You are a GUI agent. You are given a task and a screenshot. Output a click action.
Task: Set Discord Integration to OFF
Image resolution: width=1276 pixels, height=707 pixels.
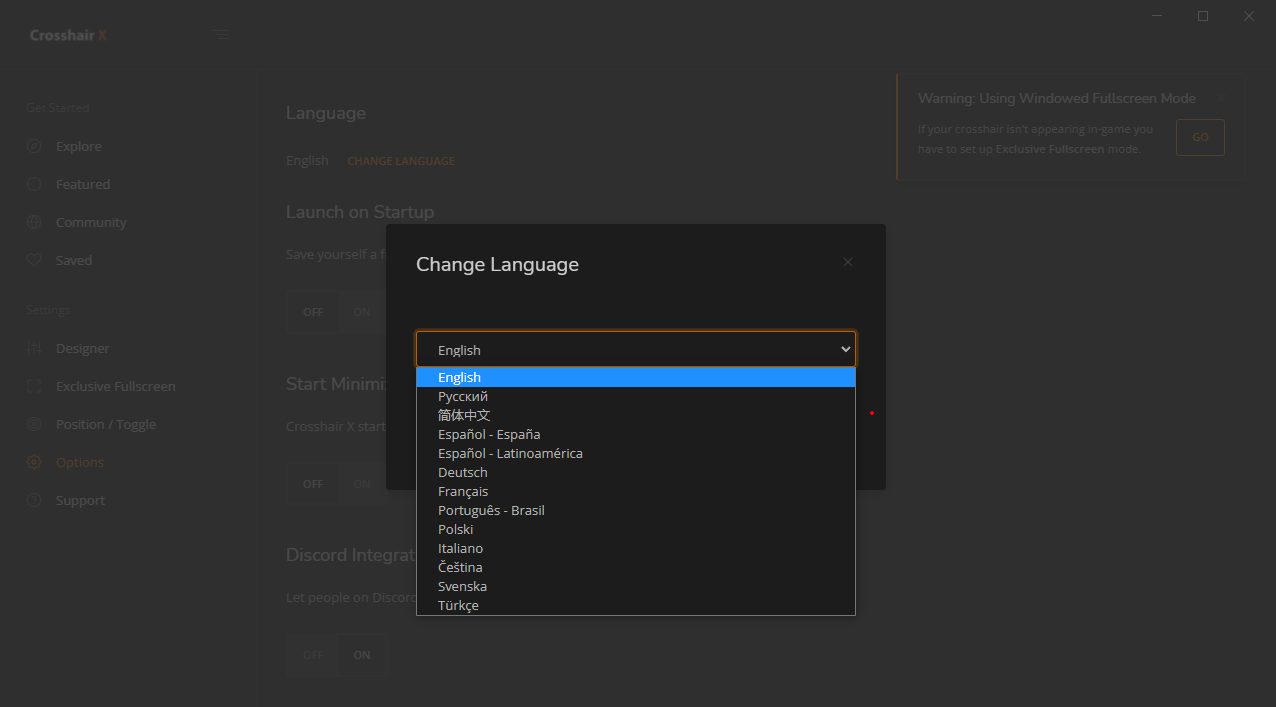[313, 655]
